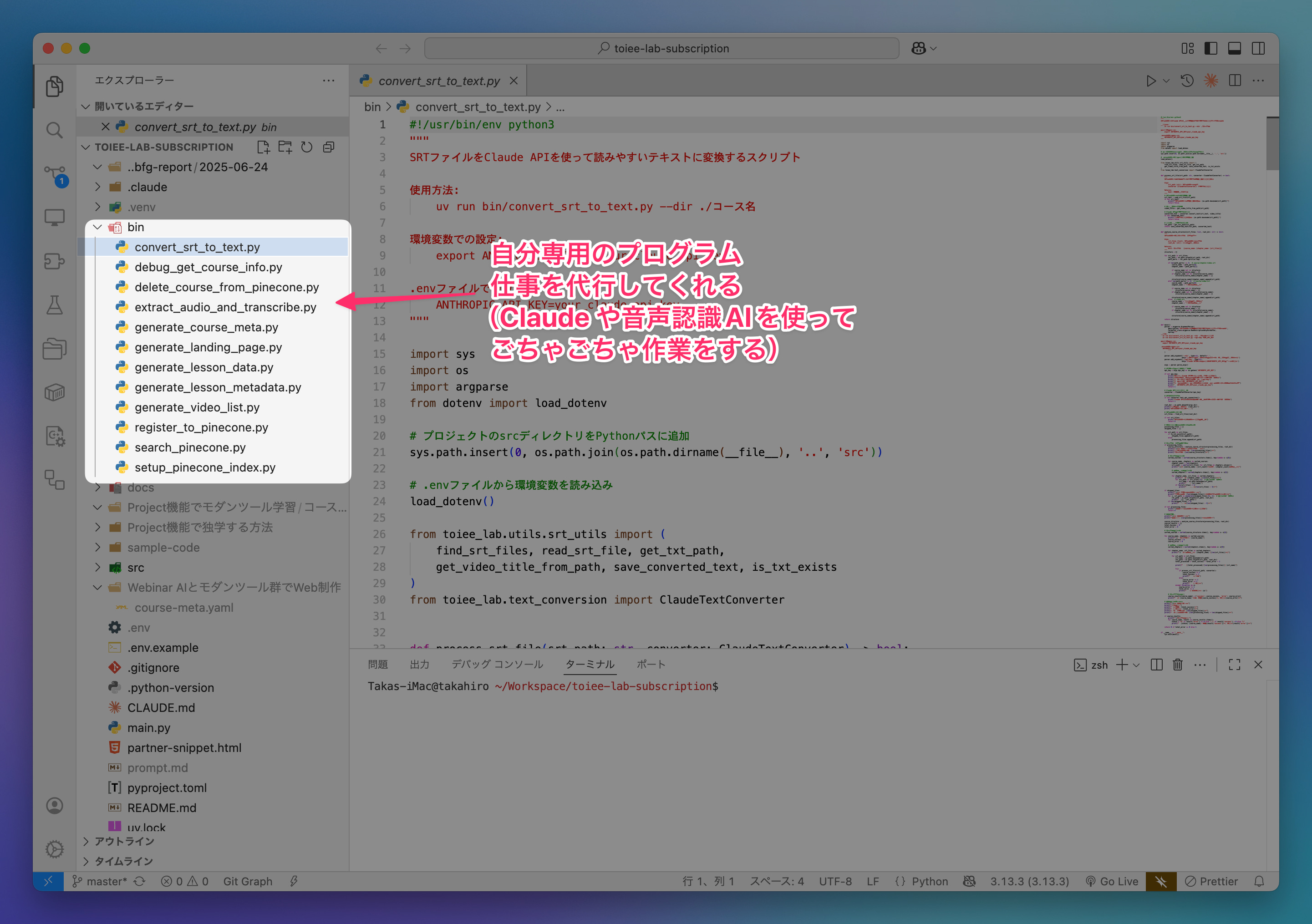Switch to the 問題 panel tab
1312x924 pixels.
tap(378, 665)
